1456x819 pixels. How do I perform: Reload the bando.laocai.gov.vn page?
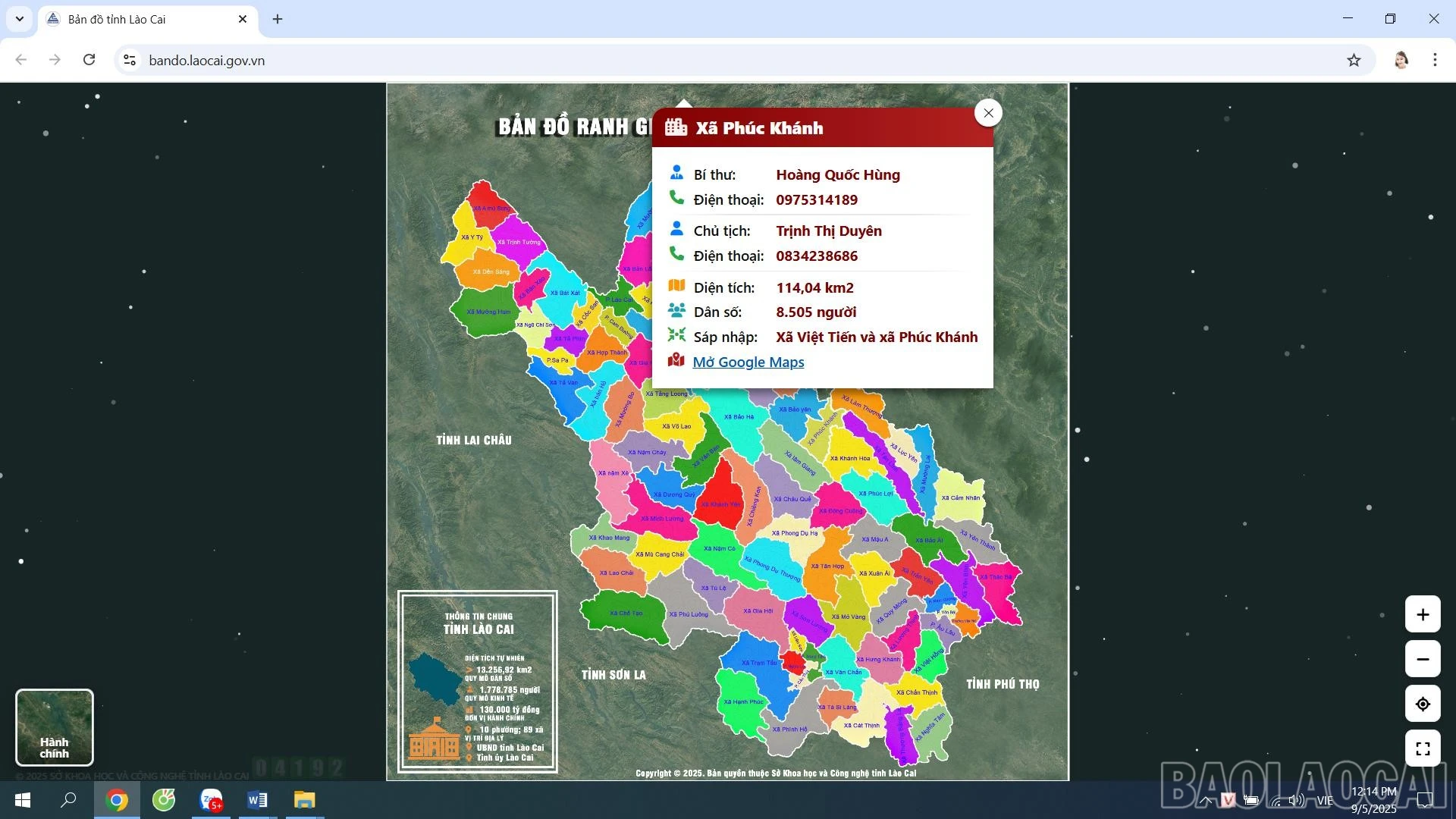89,60
